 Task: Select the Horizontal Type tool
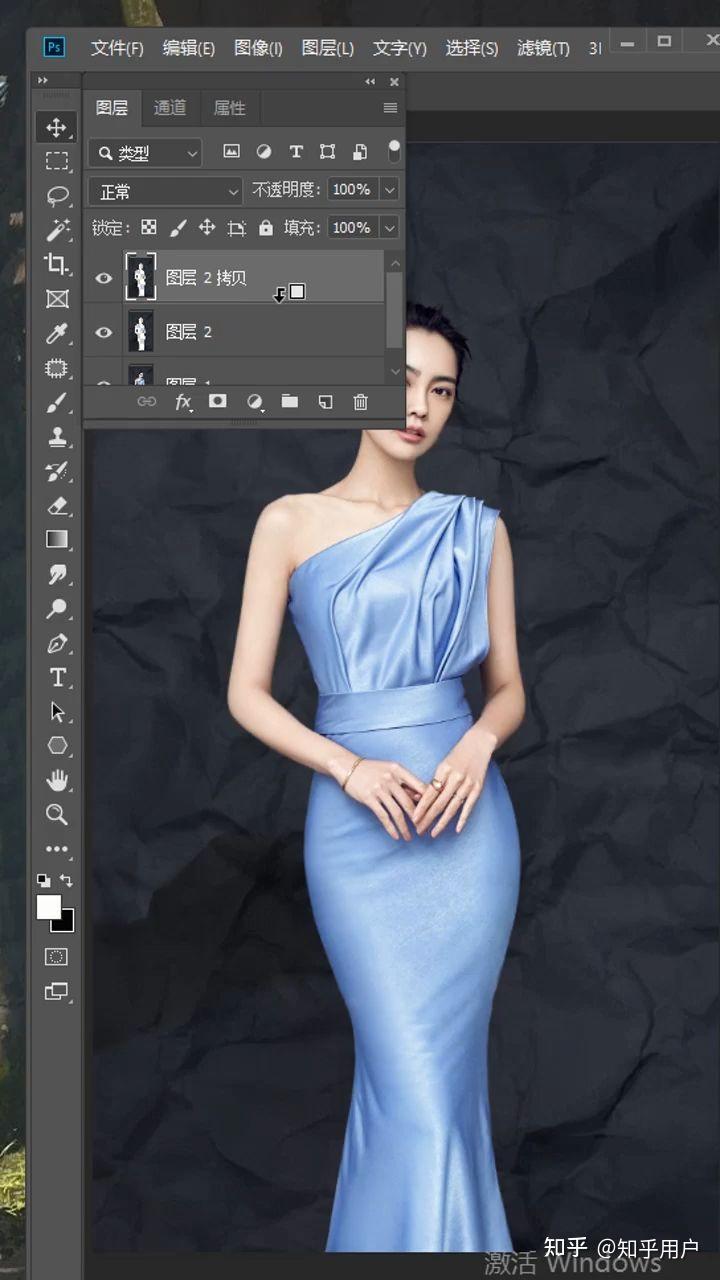coord(57,678)
